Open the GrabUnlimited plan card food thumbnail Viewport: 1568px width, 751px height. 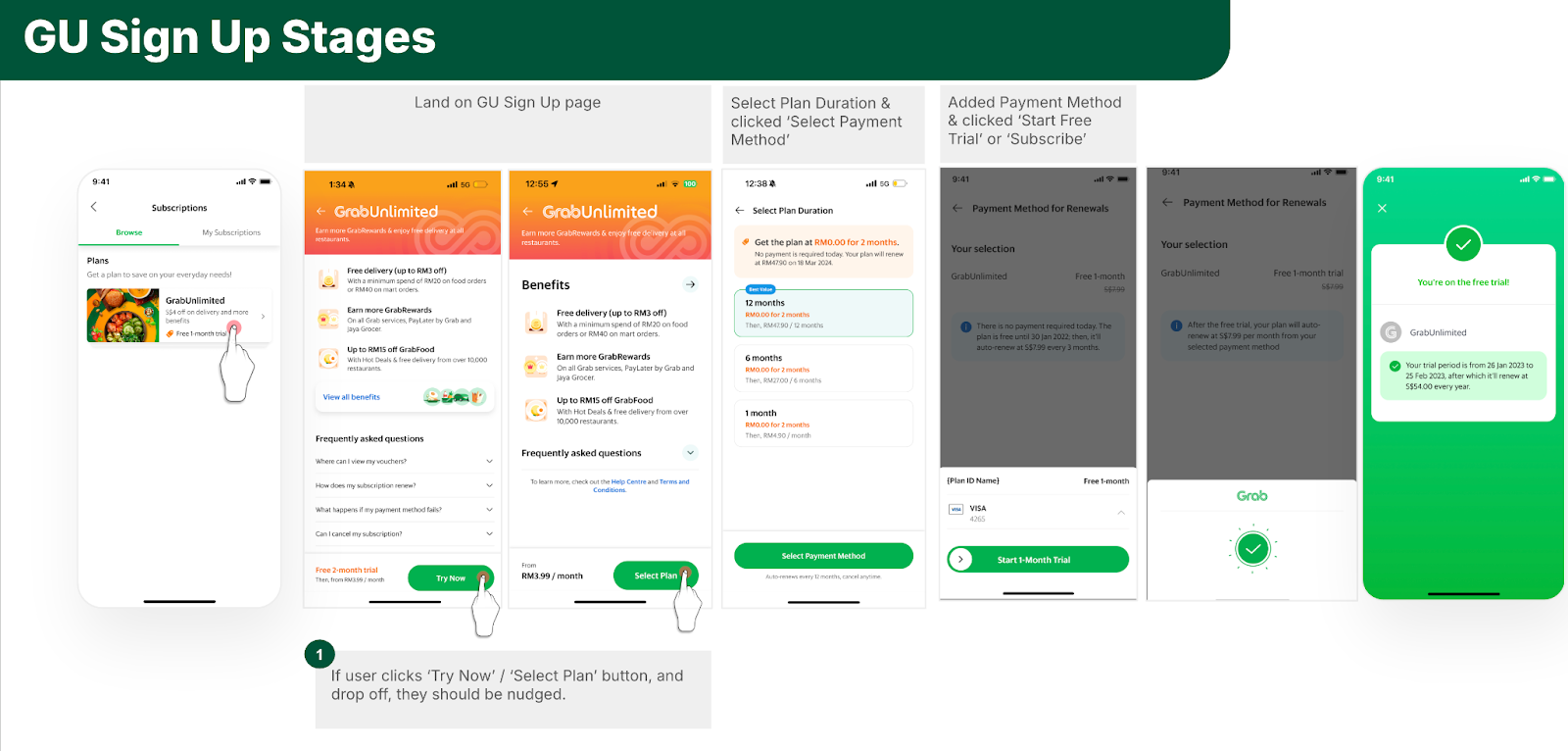pyautogui.click(x=122, y=316)
